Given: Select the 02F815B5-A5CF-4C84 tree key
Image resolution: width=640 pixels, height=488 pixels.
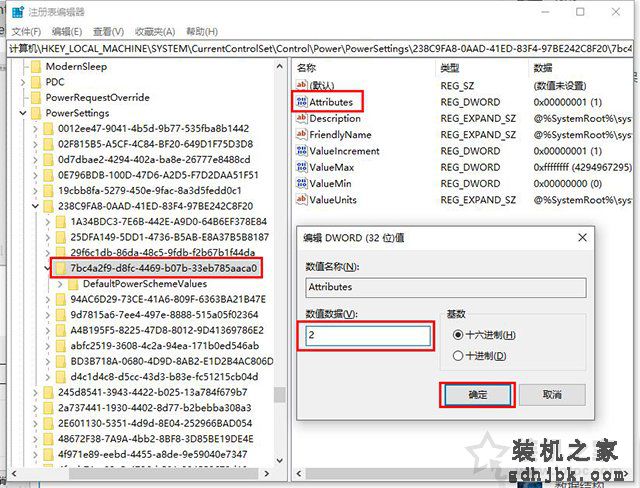Looking at the screenshot, I should (156, 144).
